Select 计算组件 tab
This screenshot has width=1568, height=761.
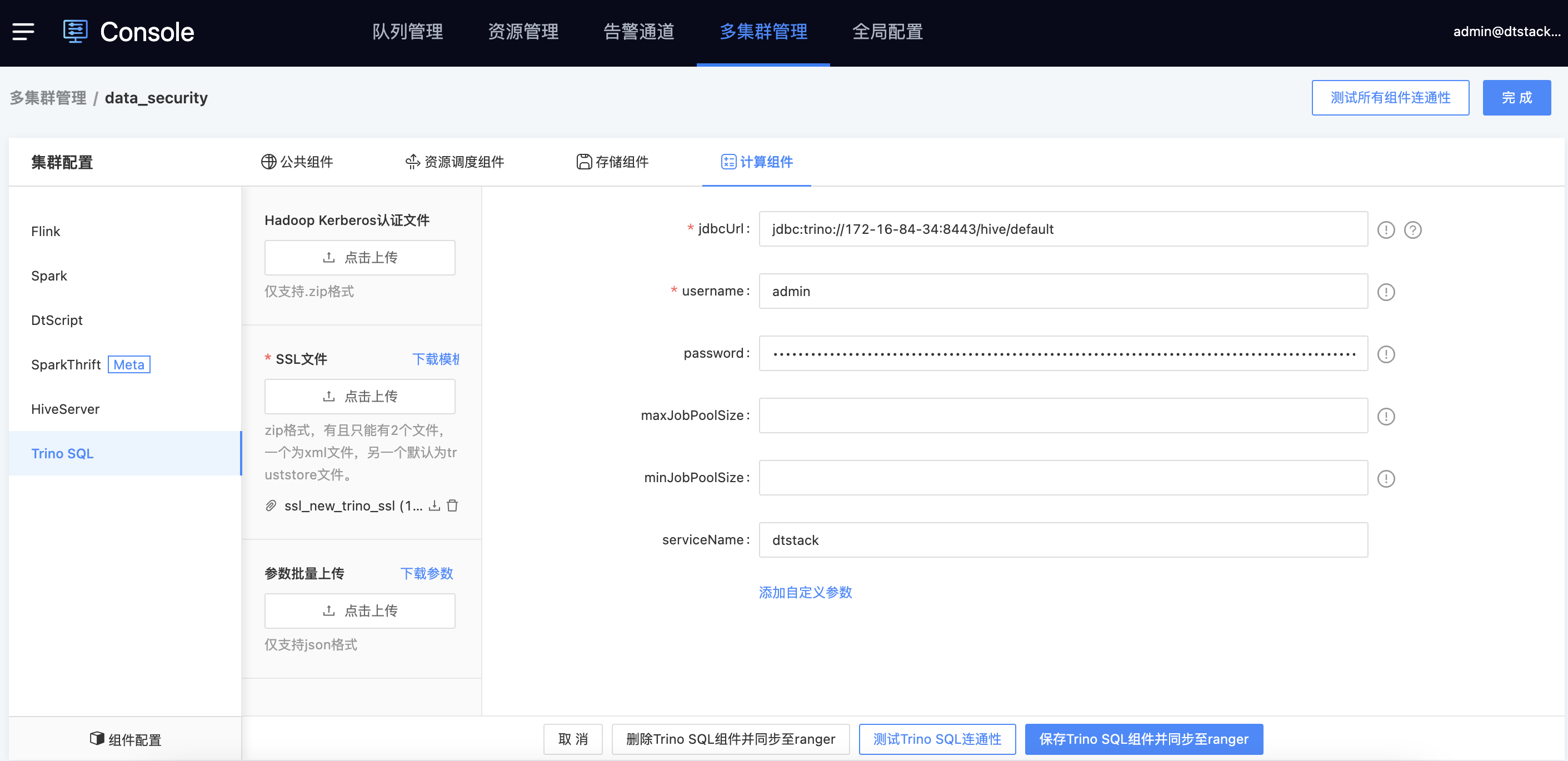pos(757,162)
